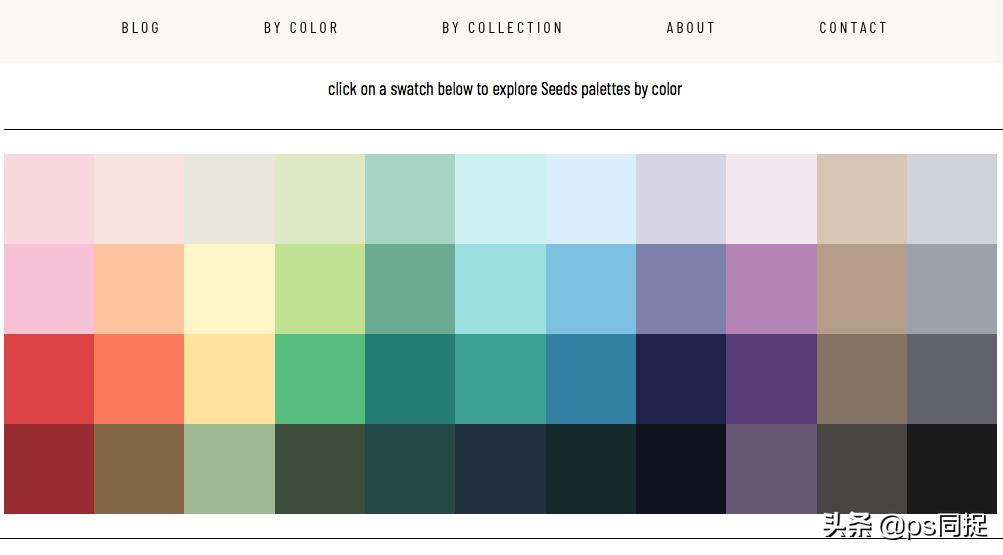Pick the coral orange swatch
The height and width of the screenshot is (555, 1003).
[139, 379]
